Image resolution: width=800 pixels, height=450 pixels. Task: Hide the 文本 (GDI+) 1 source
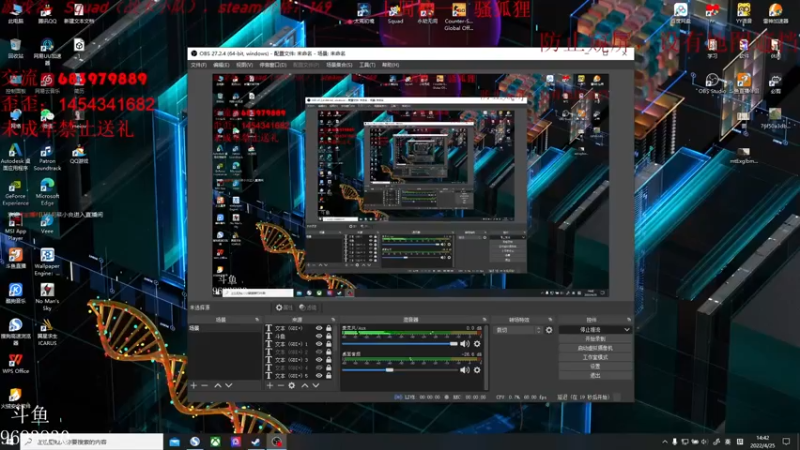pos(319,344)
